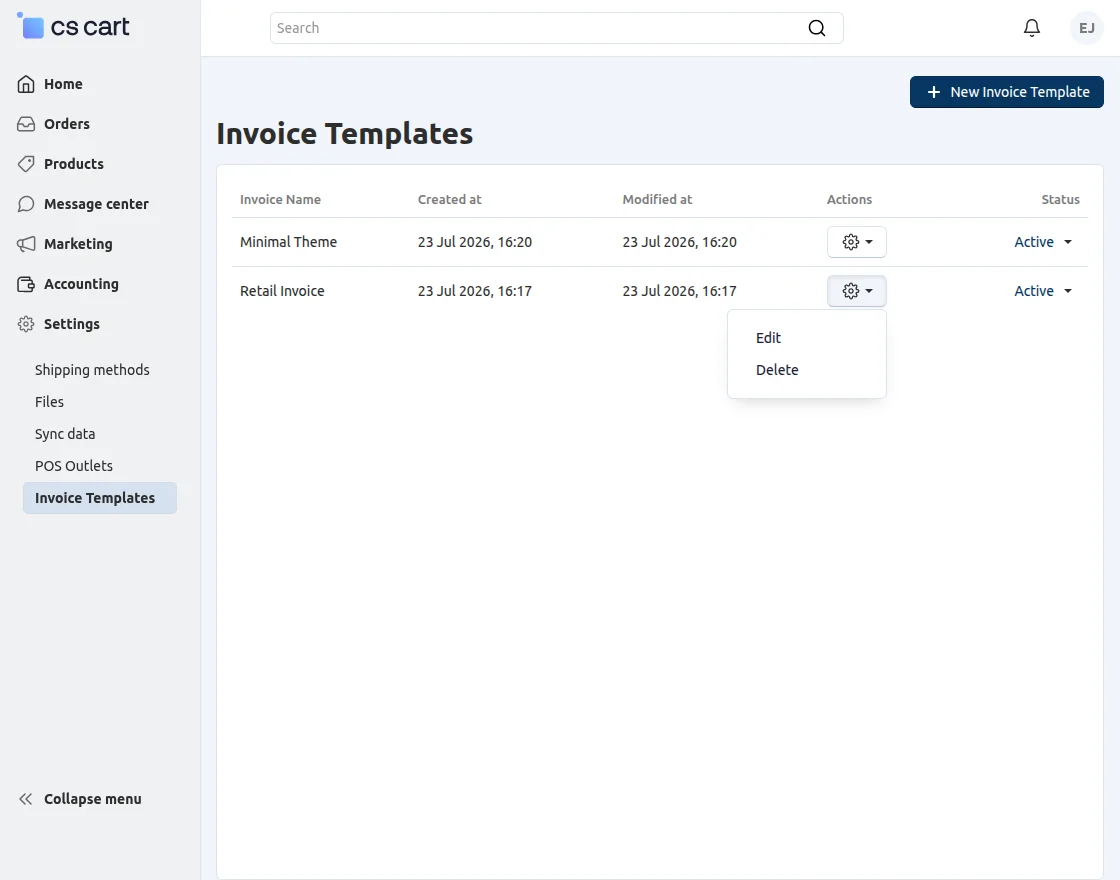This screenshot has height=880, width=1120.
Task: Open Shipping methods settings
Action: (x=92, y=370)
